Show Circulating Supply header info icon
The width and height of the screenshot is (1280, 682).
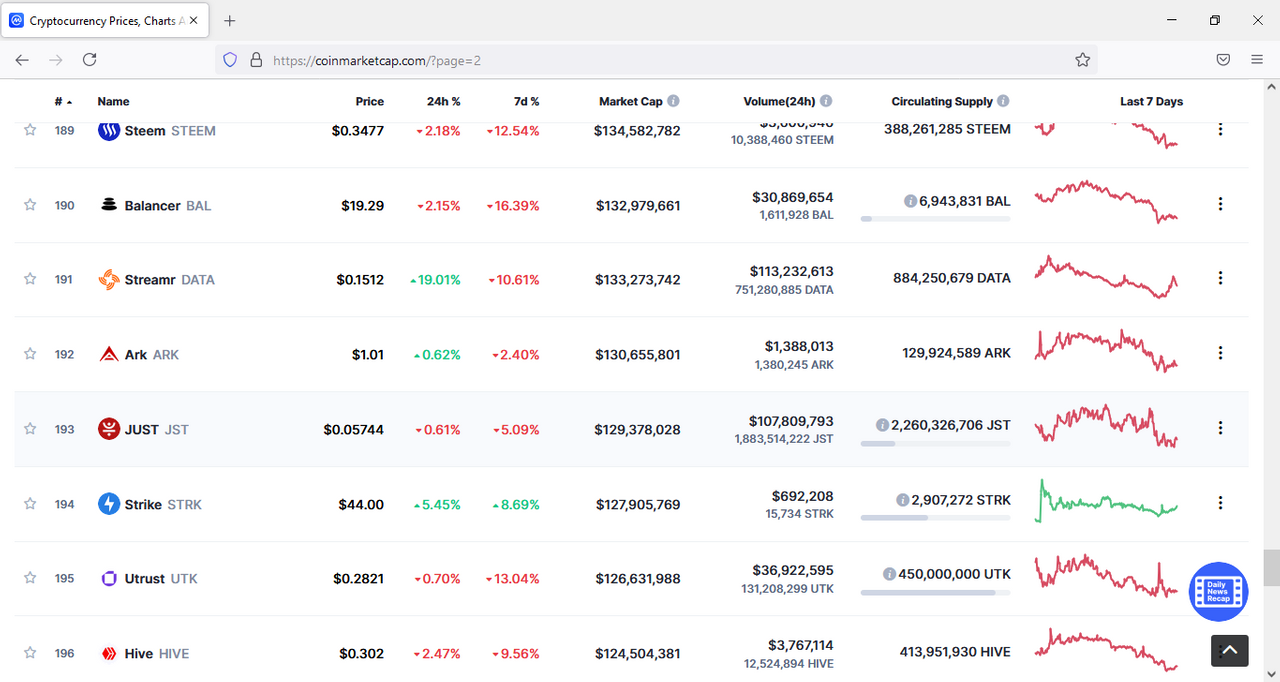[1003, 101]
